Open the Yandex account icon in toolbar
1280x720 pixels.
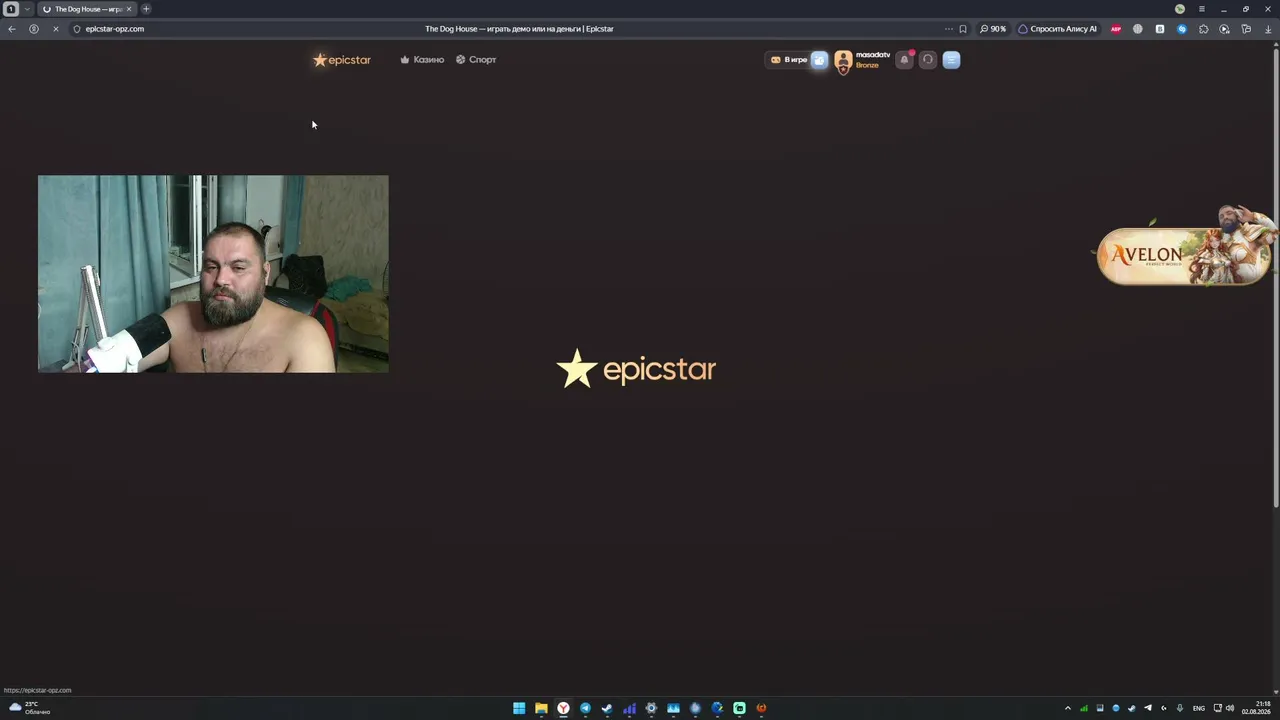(33, 29)
